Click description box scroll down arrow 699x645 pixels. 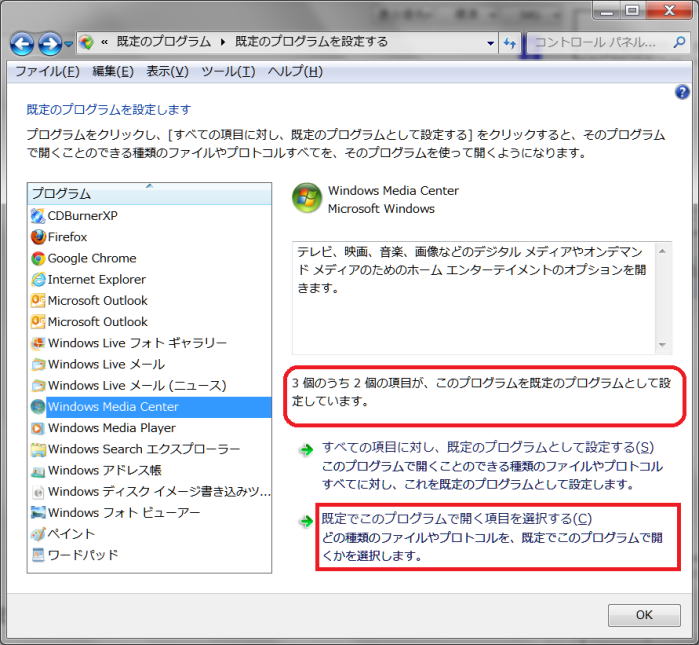pyautogui.click(x=662, y=345)
